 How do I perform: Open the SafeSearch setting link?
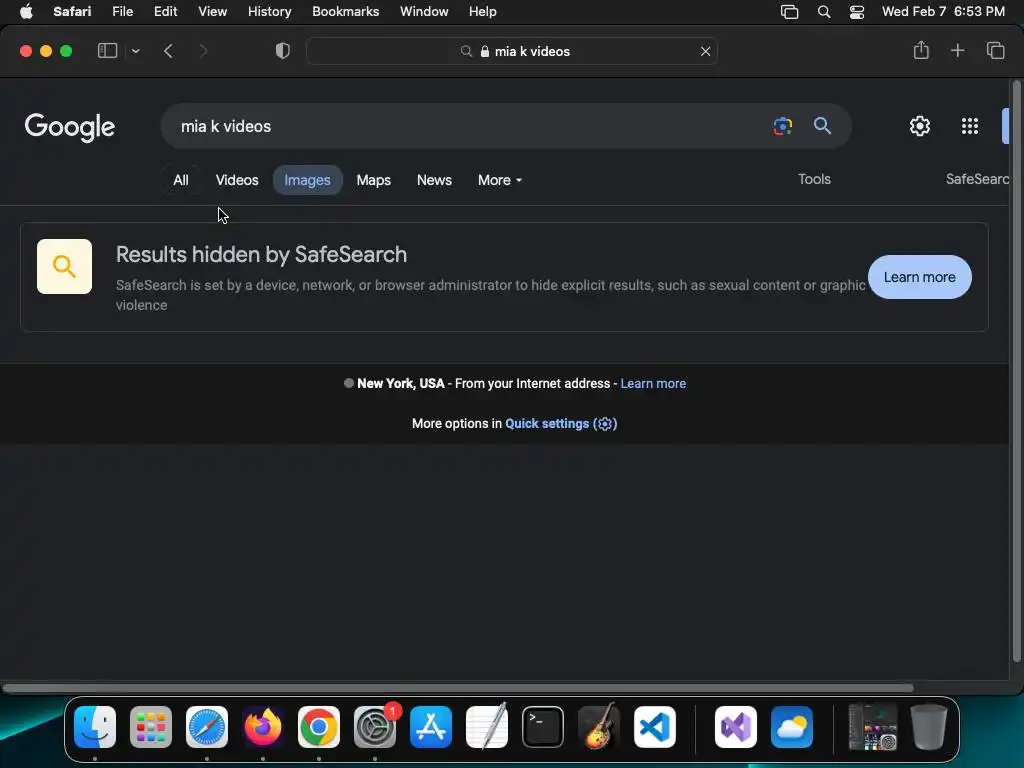(x=977, y=179)
